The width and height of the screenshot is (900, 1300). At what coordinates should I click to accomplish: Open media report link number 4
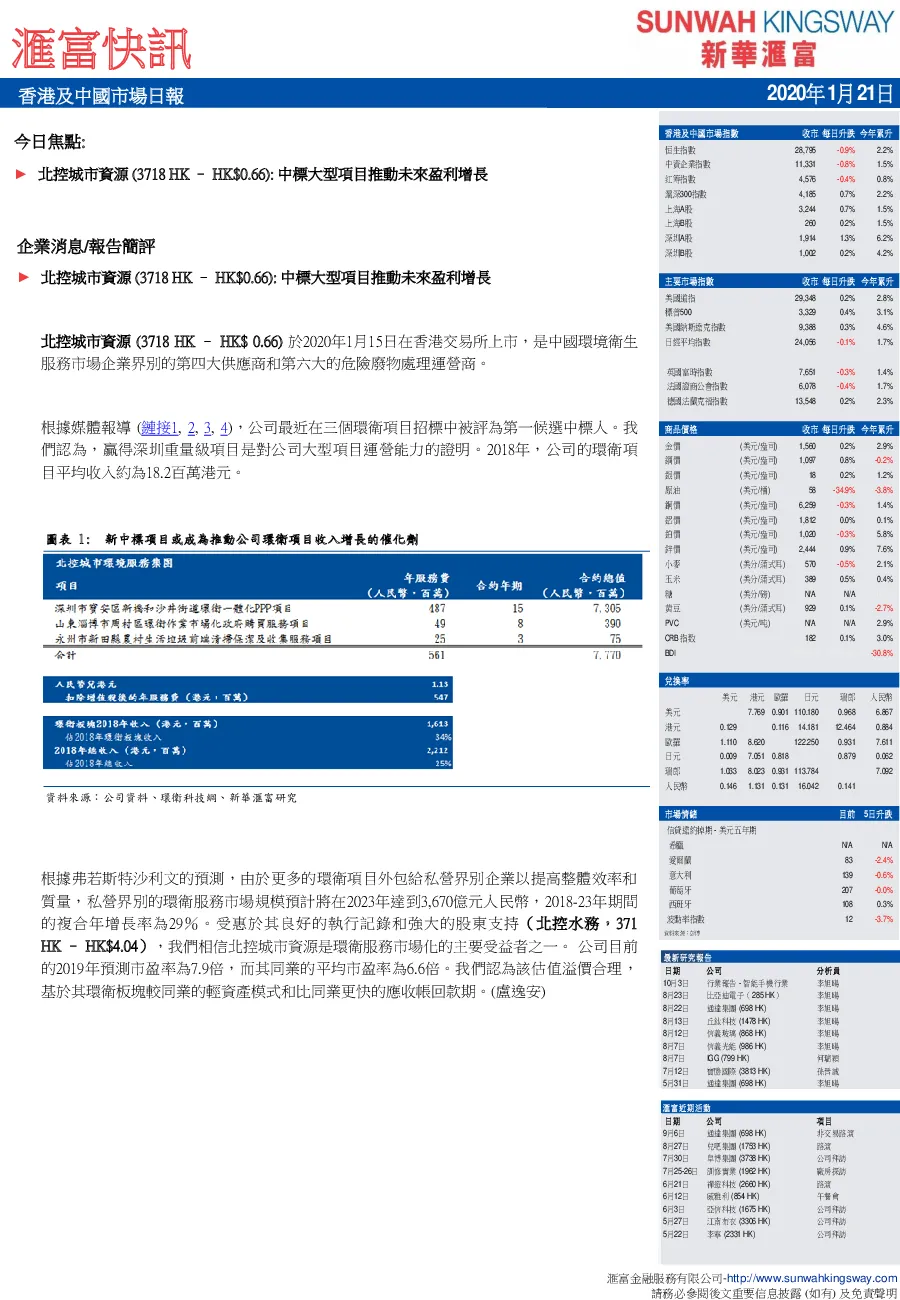[x=226, y=426]
